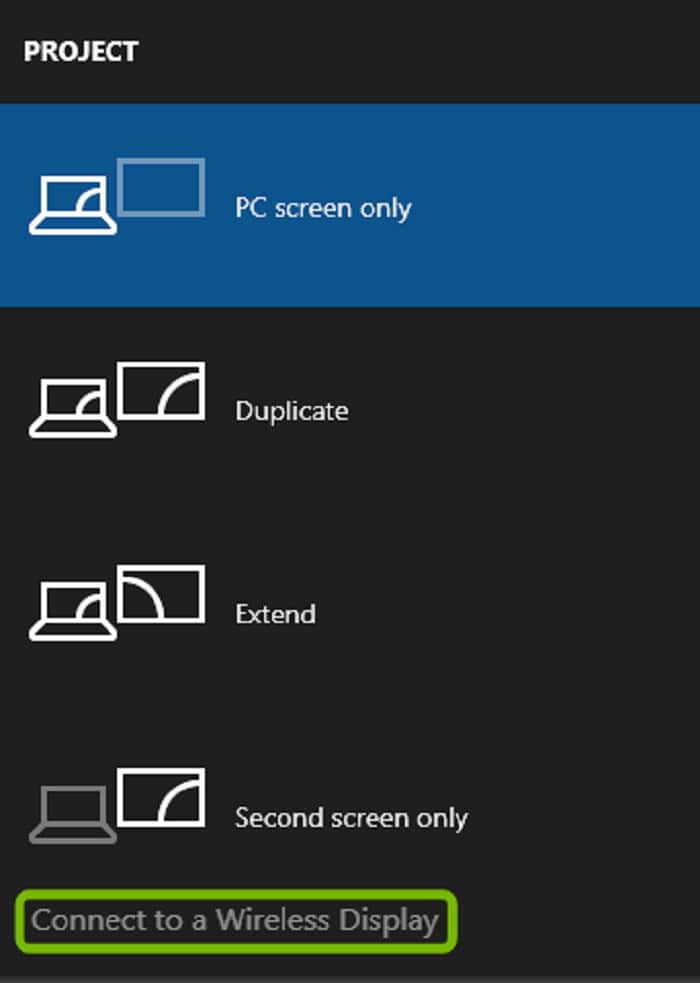Select the PC screen only label
700x983 pixels.
tap(323, 208)
